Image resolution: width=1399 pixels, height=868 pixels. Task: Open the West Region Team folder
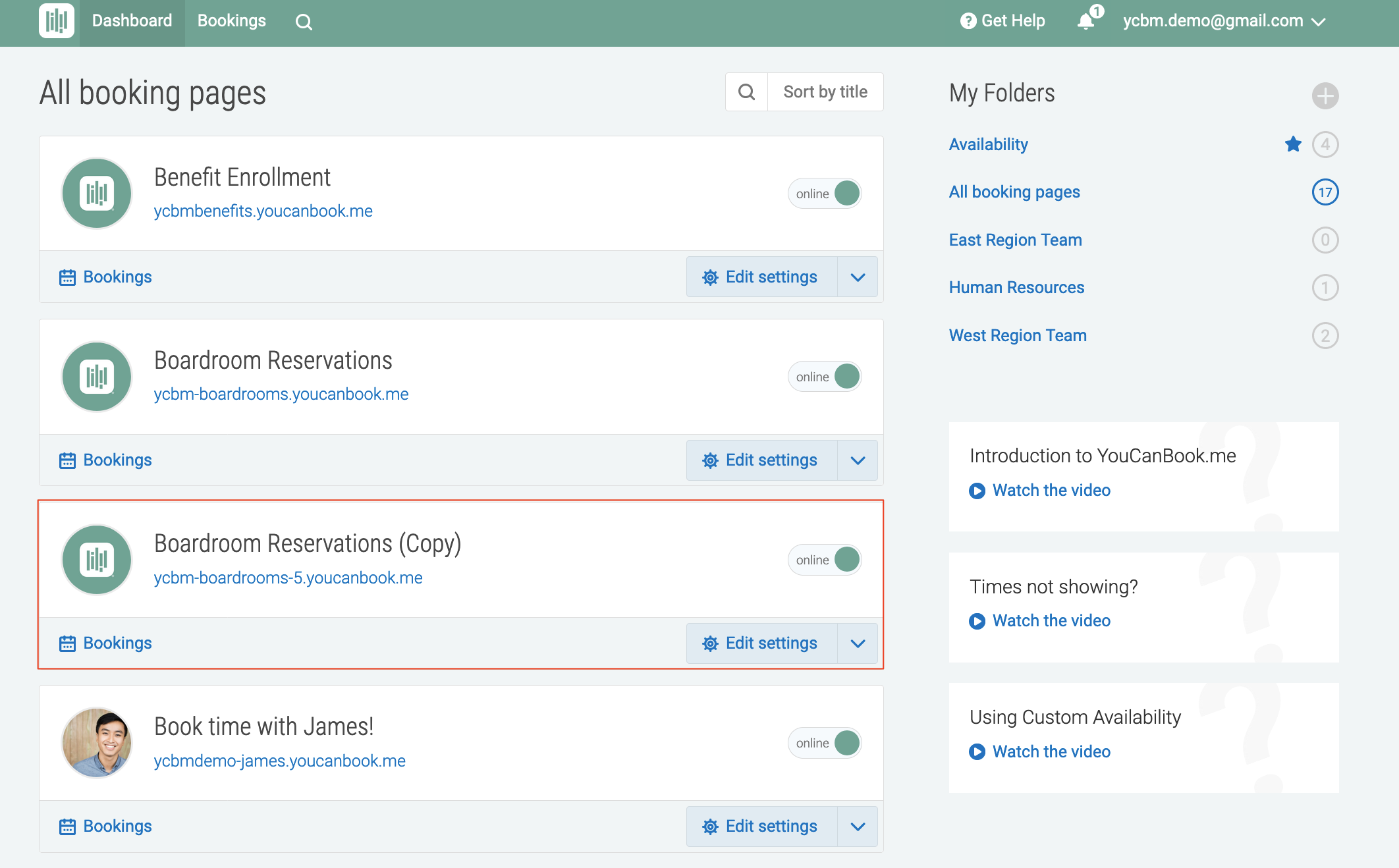1018,336
